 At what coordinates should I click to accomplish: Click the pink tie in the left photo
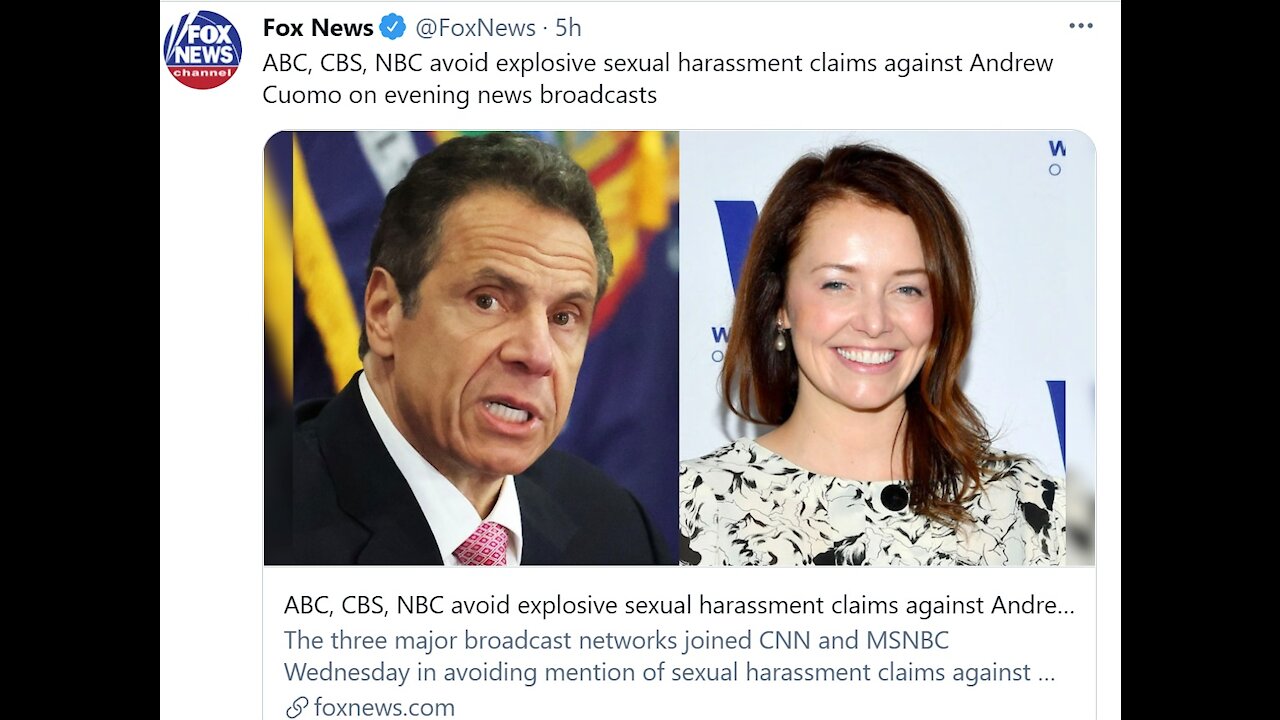(483, 544)
